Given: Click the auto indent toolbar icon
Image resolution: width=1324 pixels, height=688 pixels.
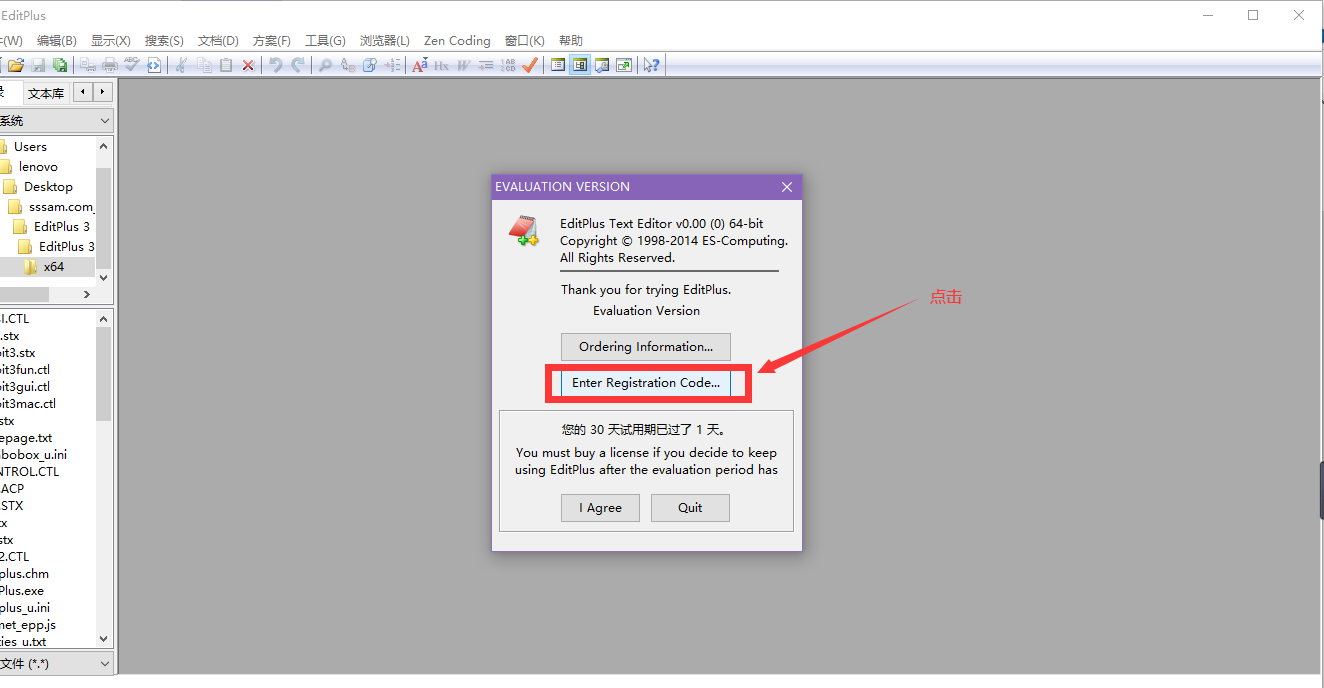Looking at the screenshot, I should 485,65.
